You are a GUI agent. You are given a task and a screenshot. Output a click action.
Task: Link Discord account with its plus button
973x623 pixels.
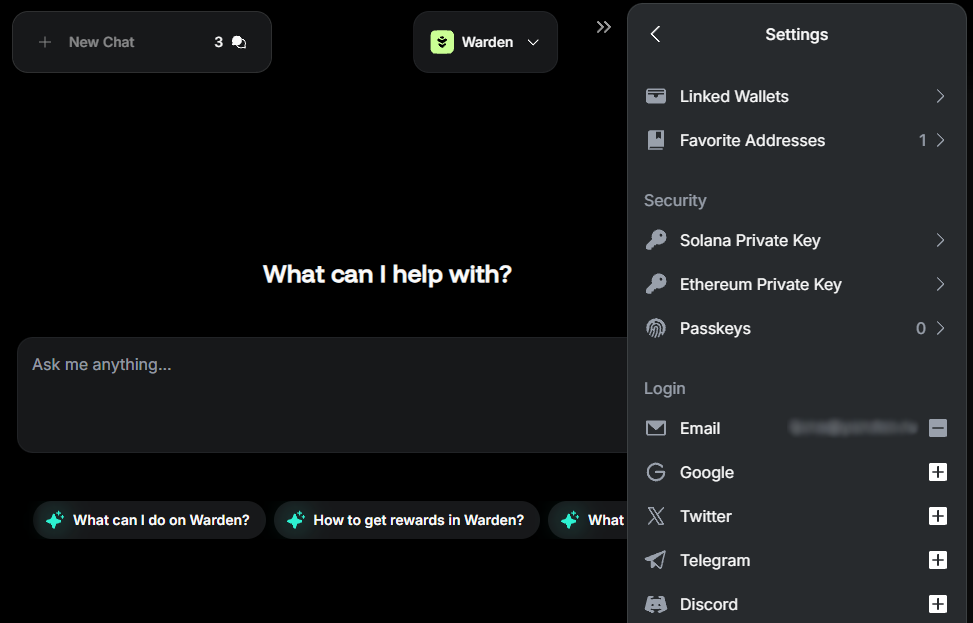(938, 604)
